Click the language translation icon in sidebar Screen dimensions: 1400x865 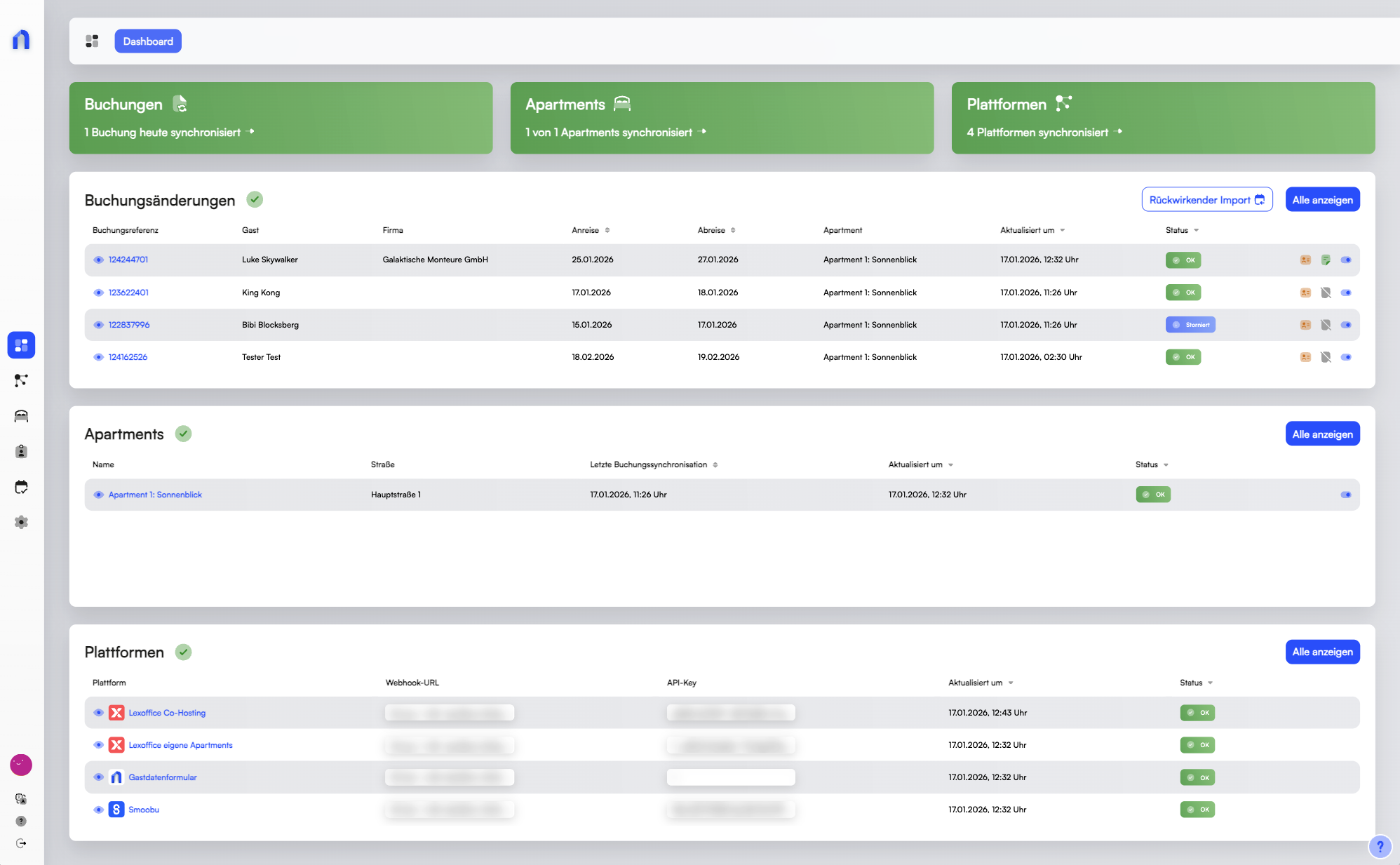click(x=21, y=798)
